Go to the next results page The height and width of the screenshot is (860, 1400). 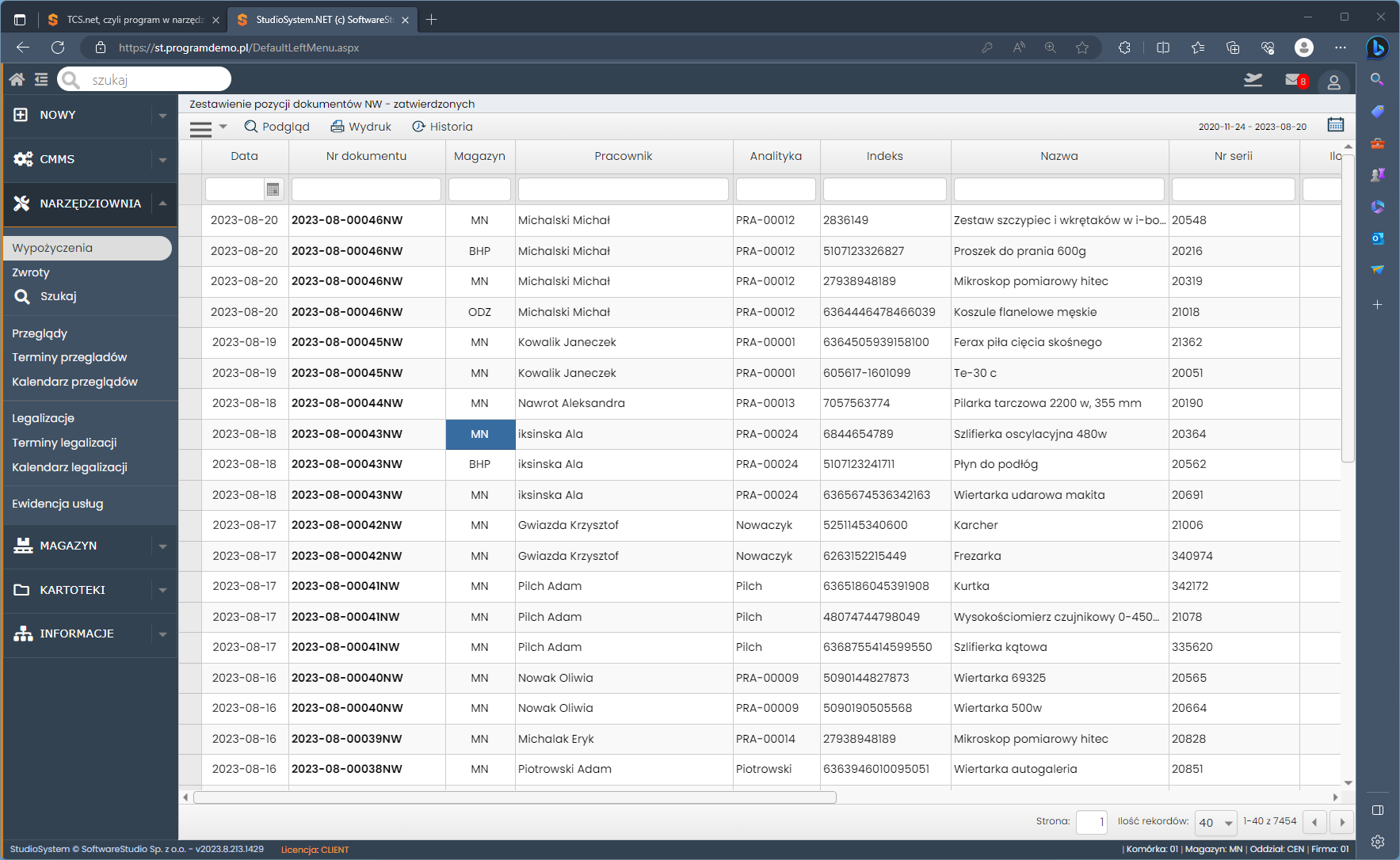point(1341,822)
